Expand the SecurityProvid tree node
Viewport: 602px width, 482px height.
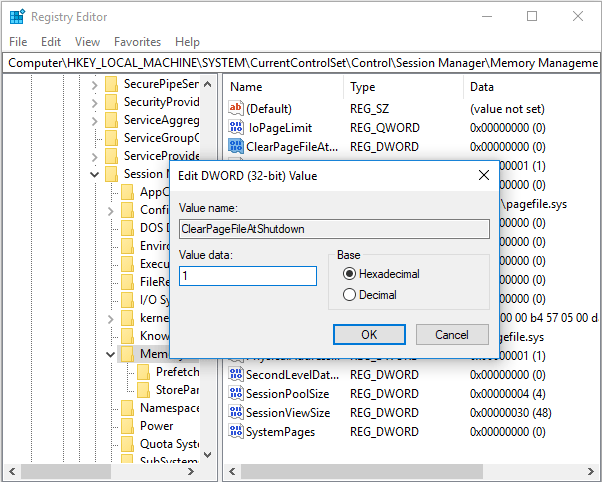point(94,103)
